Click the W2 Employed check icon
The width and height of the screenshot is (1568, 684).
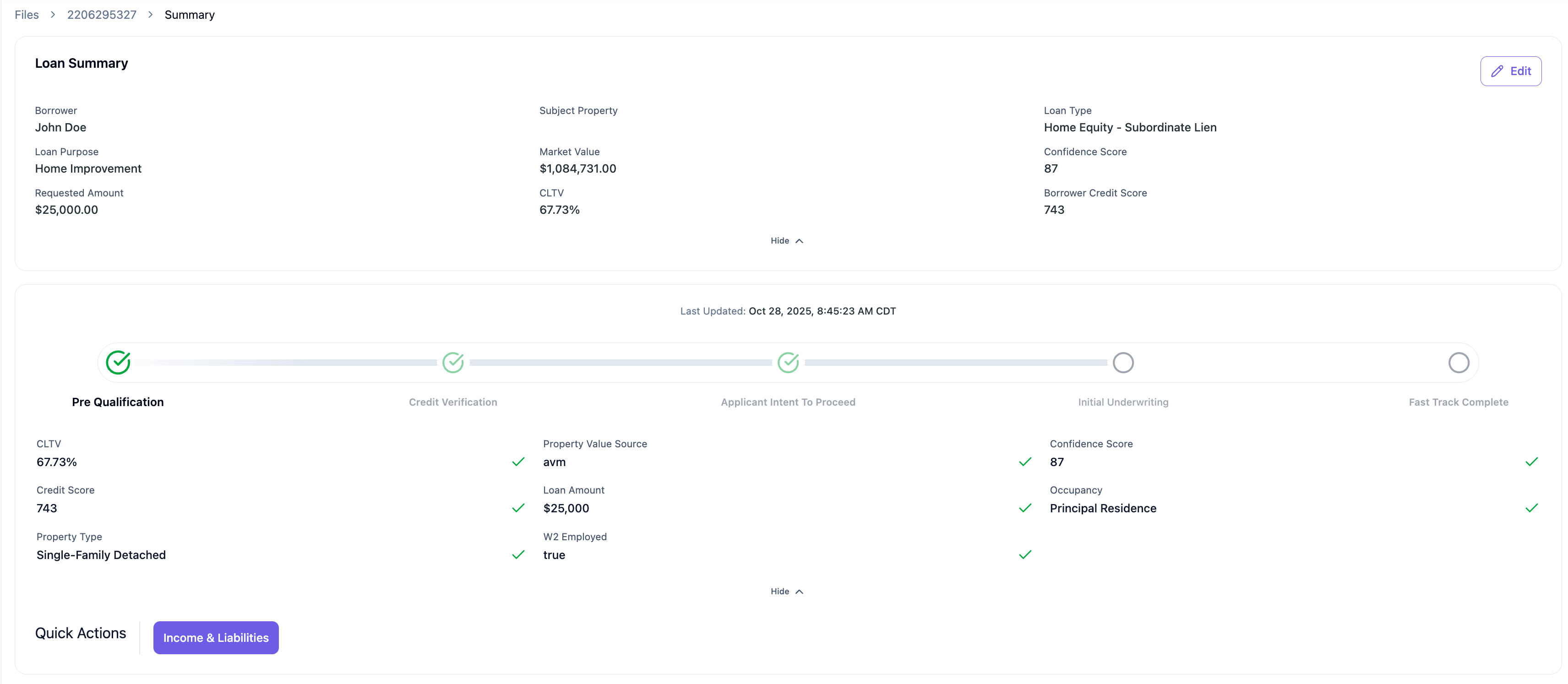pos(1024,554)
